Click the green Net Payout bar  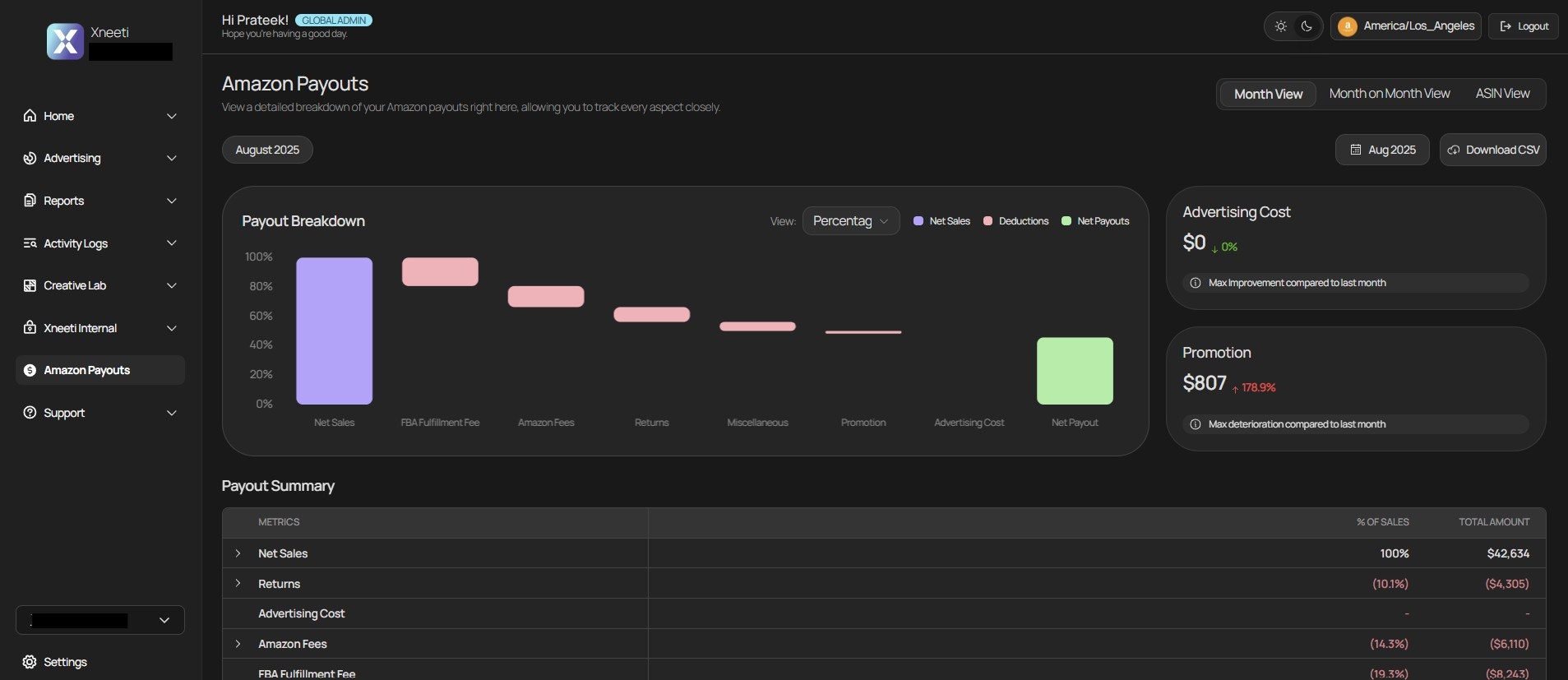click(1075, 371)
